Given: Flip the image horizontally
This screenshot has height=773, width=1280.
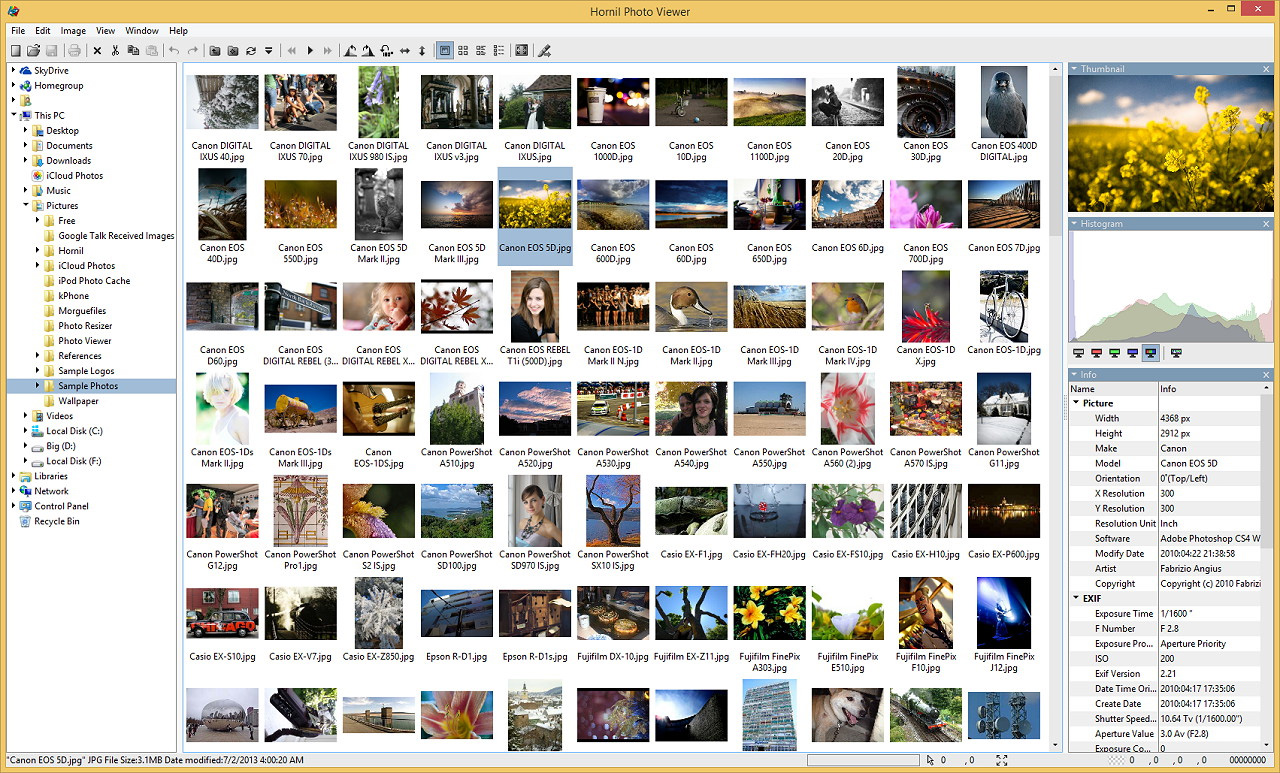Looking at the screenshot, I should [404, 50].
